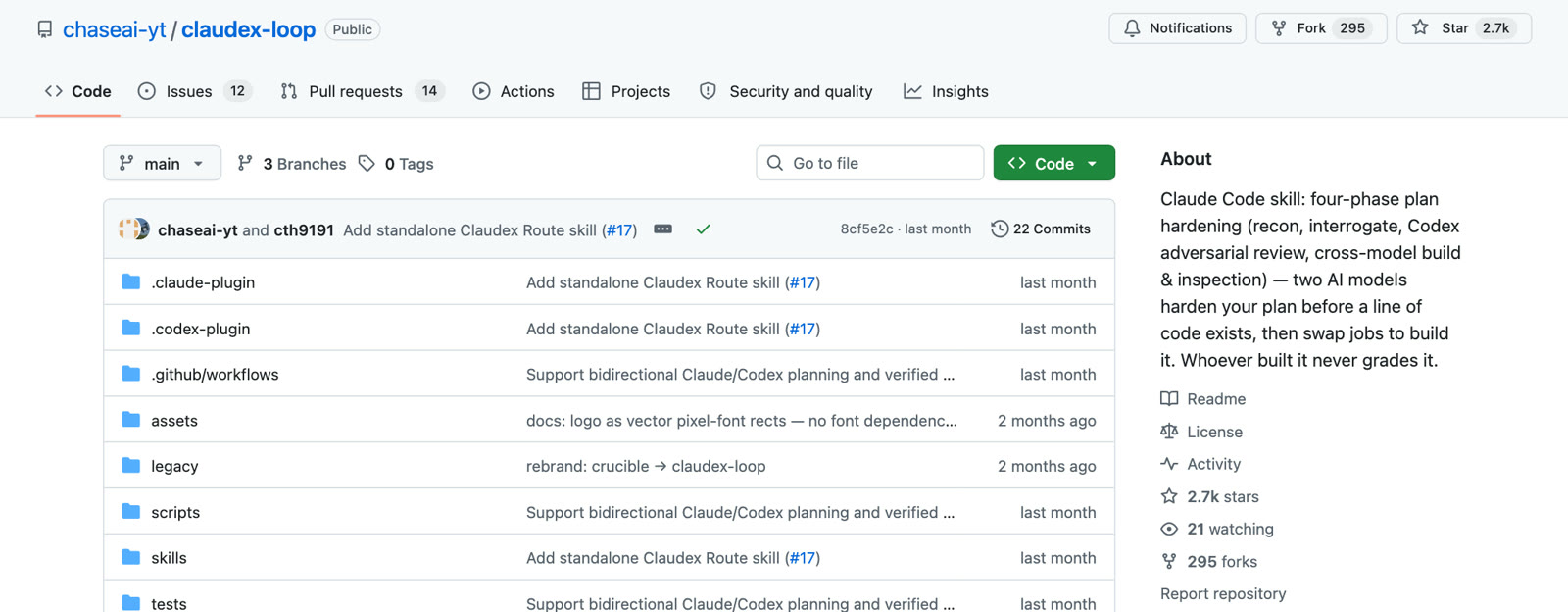
Task: Expand commit message details ellipsis button
Action: point(663,229)
